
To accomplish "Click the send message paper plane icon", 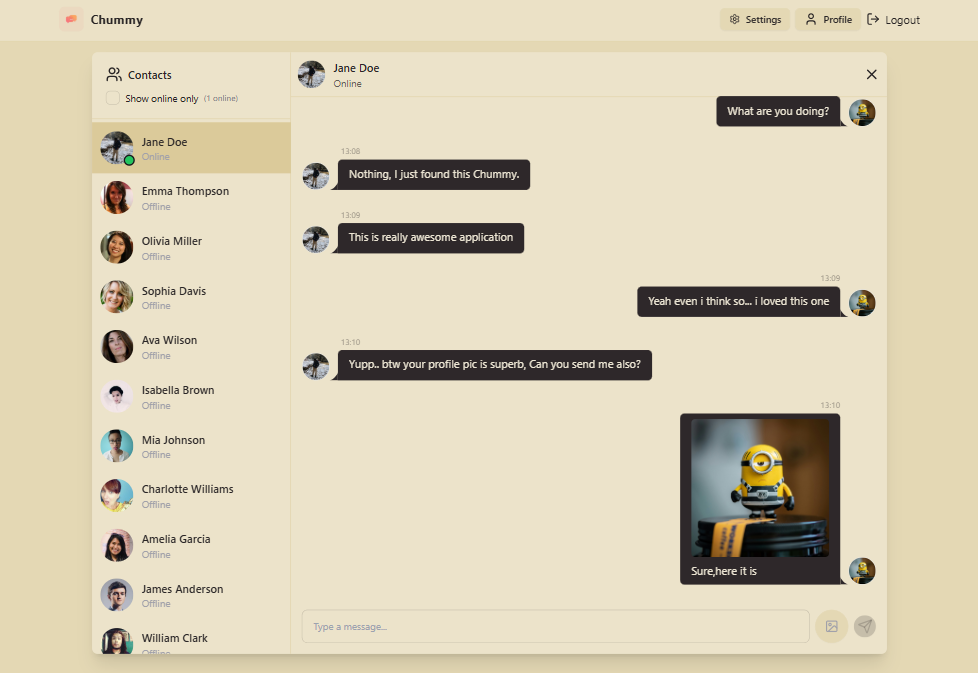I will pos(865,626).
